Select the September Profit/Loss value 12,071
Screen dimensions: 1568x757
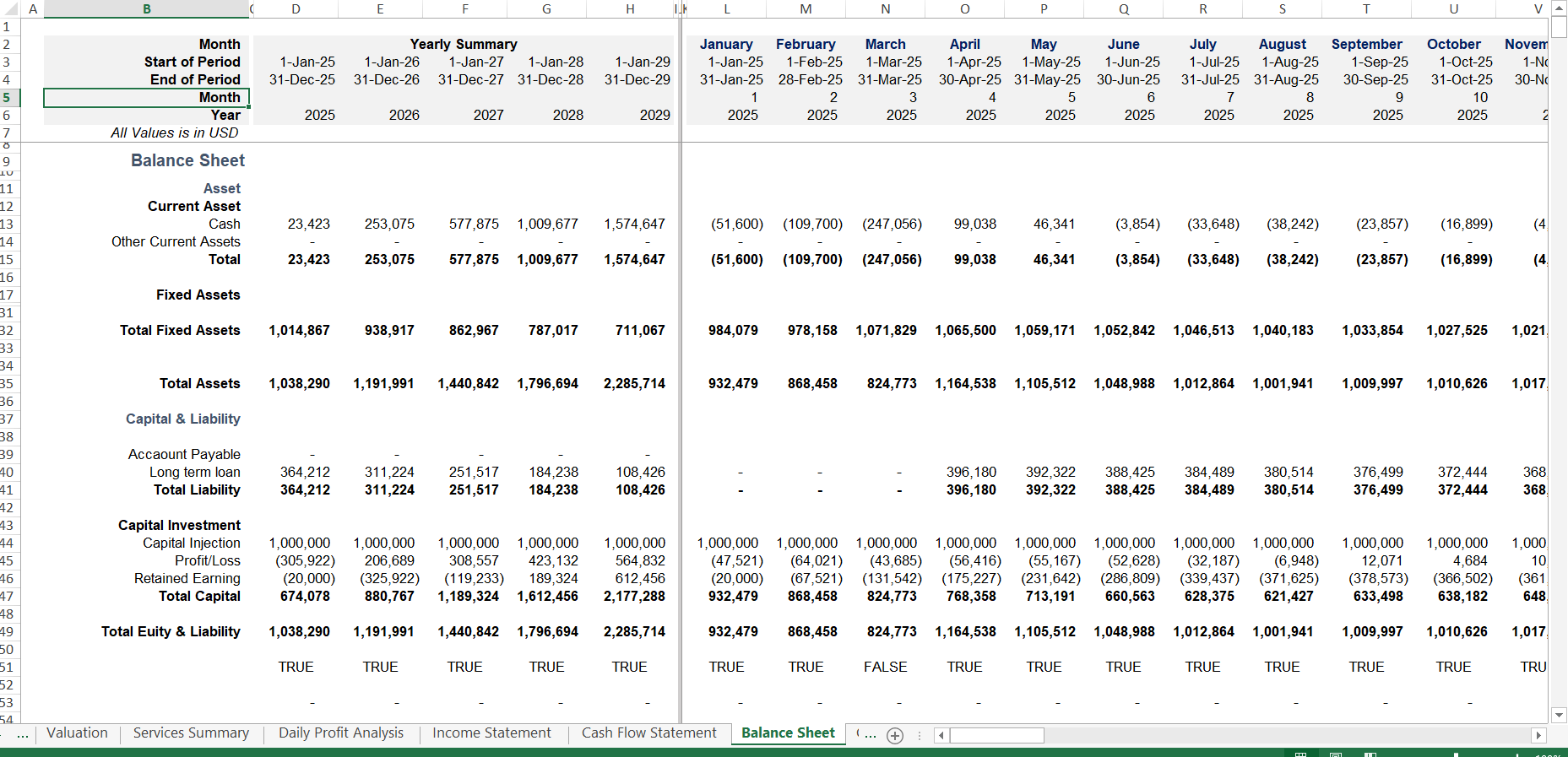[x=1381, y=560]
